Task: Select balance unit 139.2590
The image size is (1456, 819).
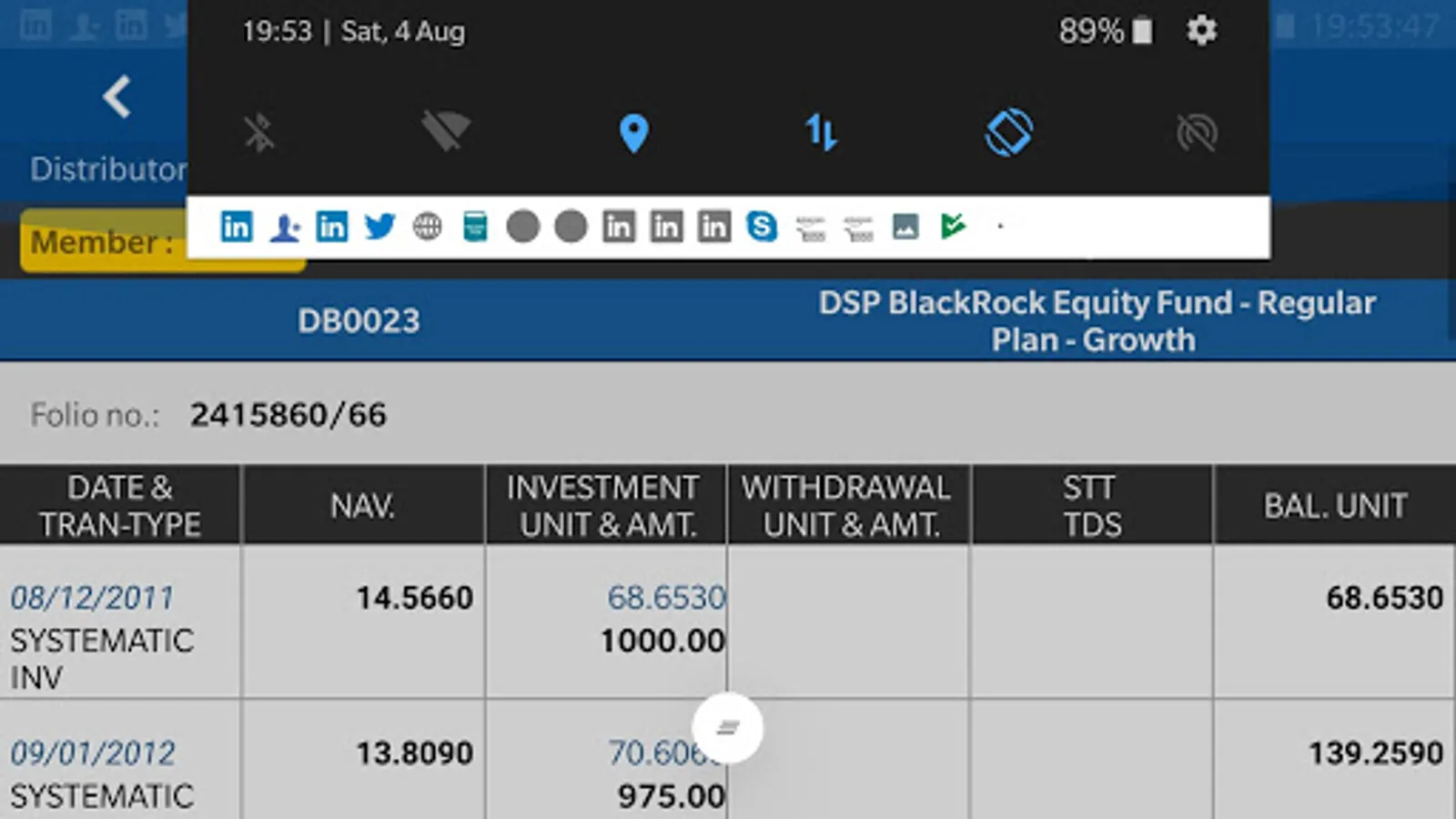Action: tap(1376, 753)
